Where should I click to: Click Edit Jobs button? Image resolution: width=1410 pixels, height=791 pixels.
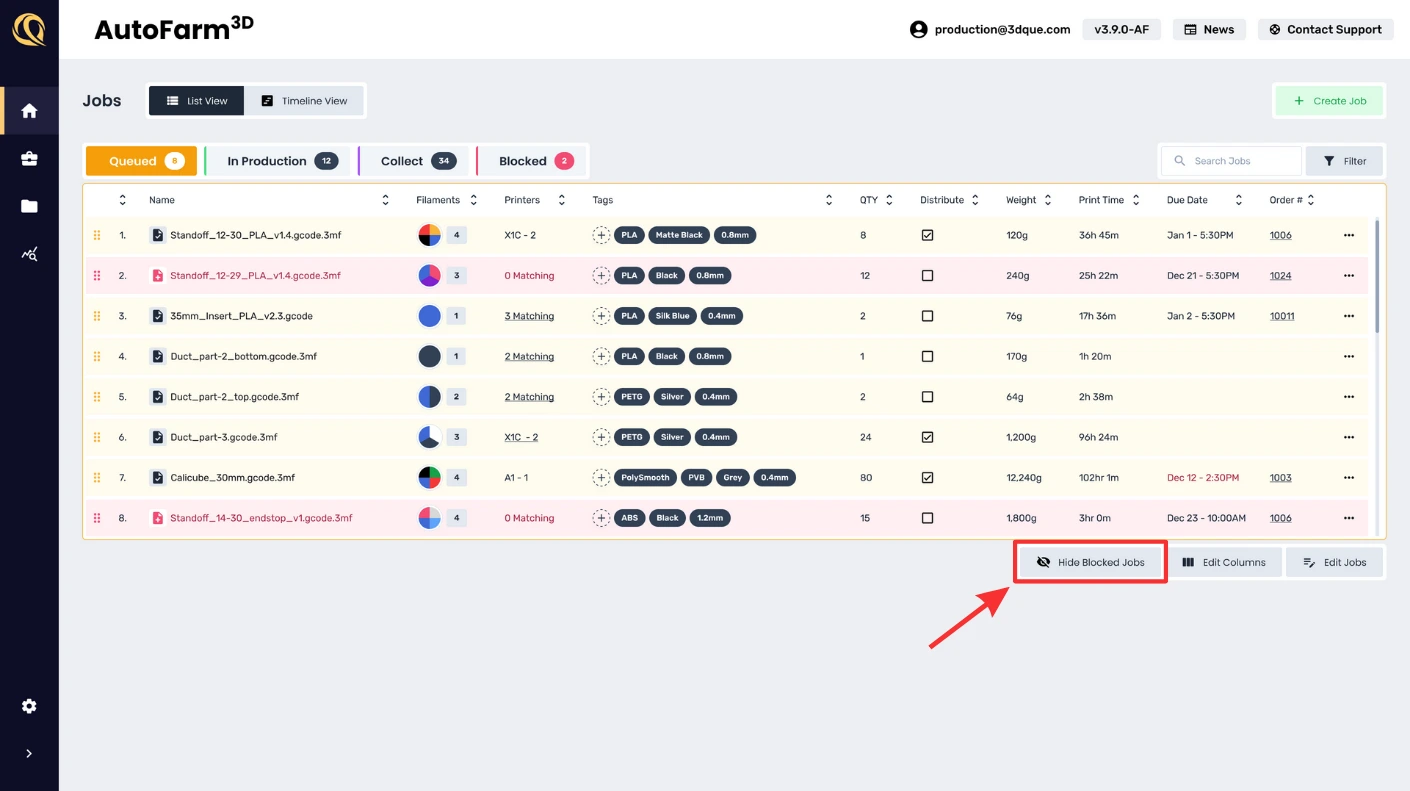coord(1334,562)
